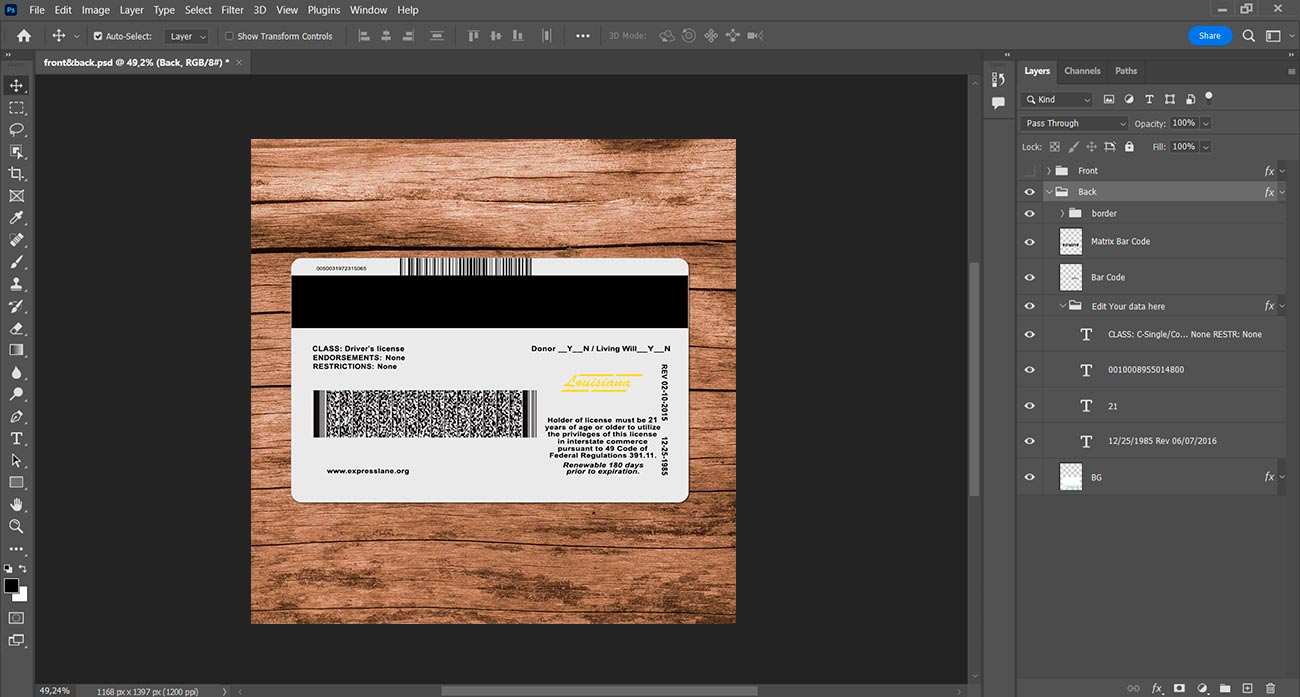Hide the Matrix Bar Code layer
The height and width of the screenshot is (697, 1300).
1030,241
